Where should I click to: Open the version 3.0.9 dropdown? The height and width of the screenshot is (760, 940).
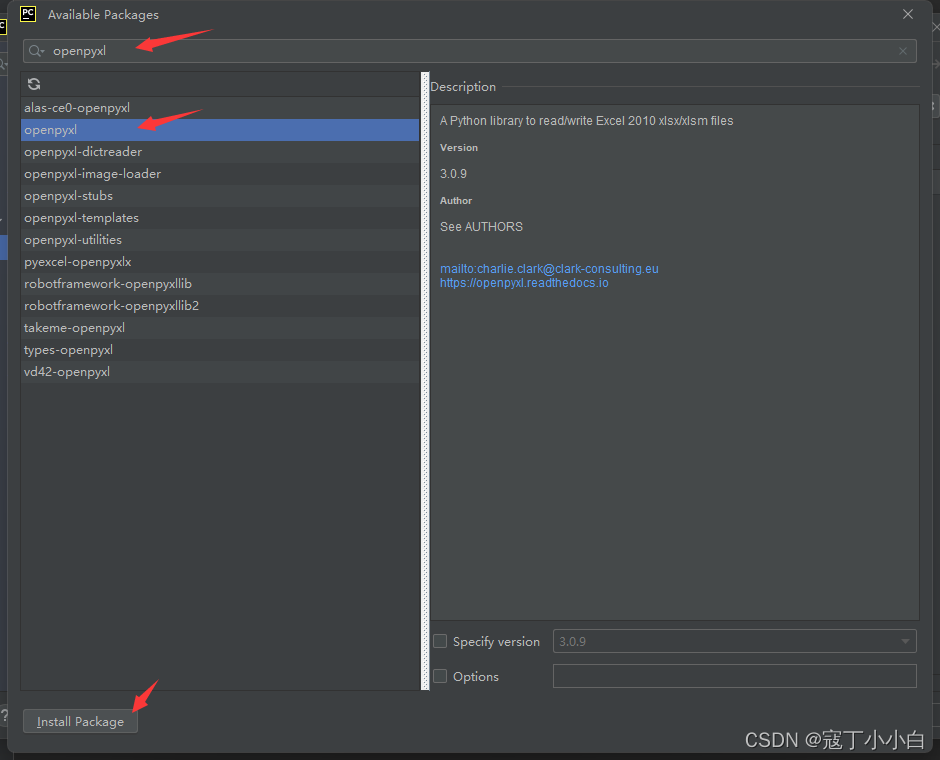tap(734, 641)
